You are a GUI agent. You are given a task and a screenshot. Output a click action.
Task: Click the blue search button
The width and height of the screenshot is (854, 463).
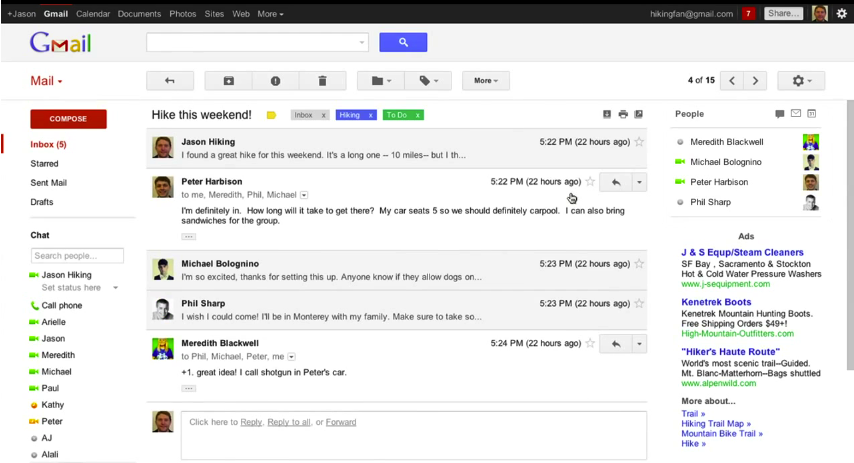(x=403, y=42)
